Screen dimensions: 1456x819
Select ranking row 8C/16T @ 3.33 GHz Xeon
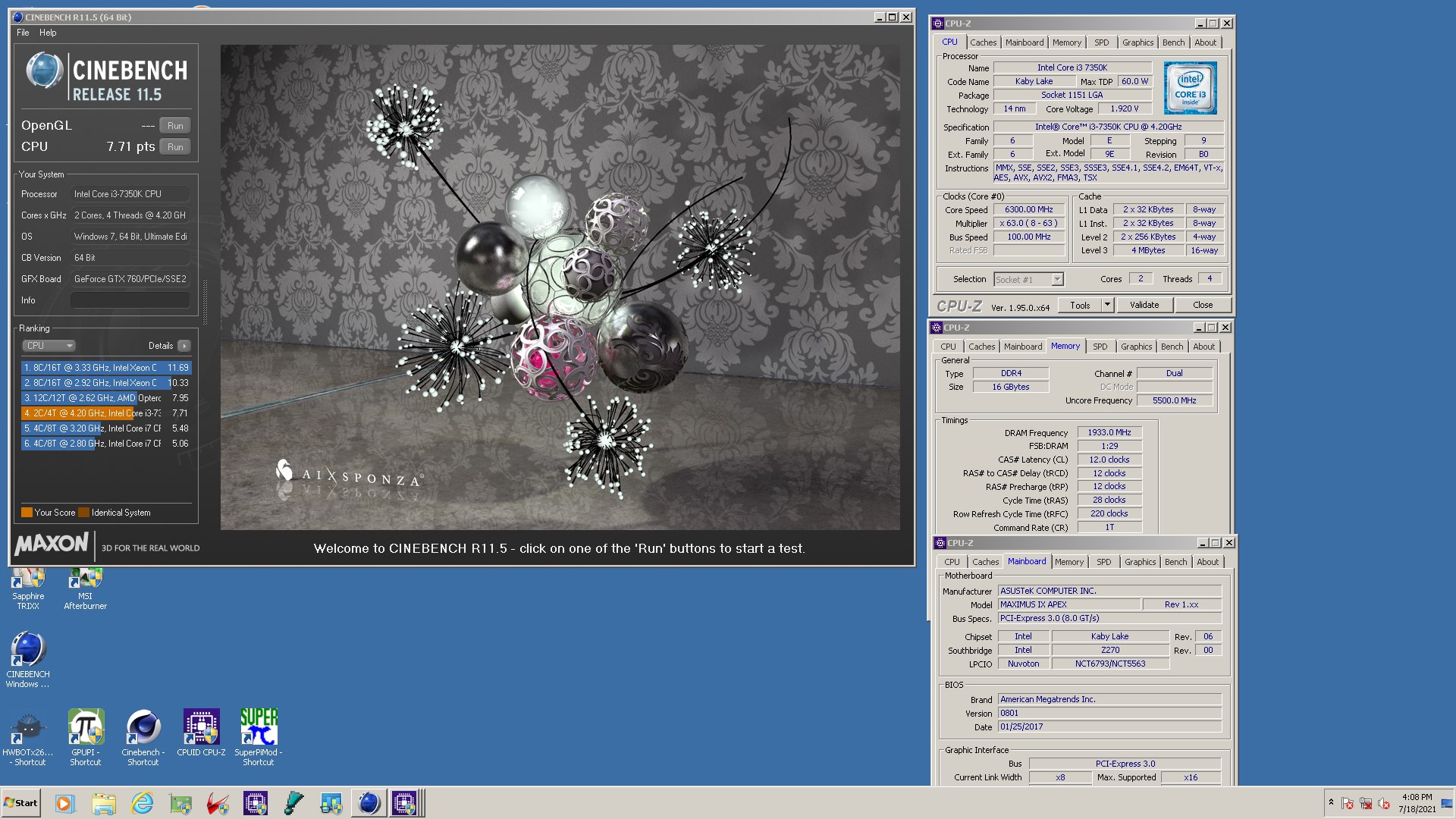[x=106, y=368]
